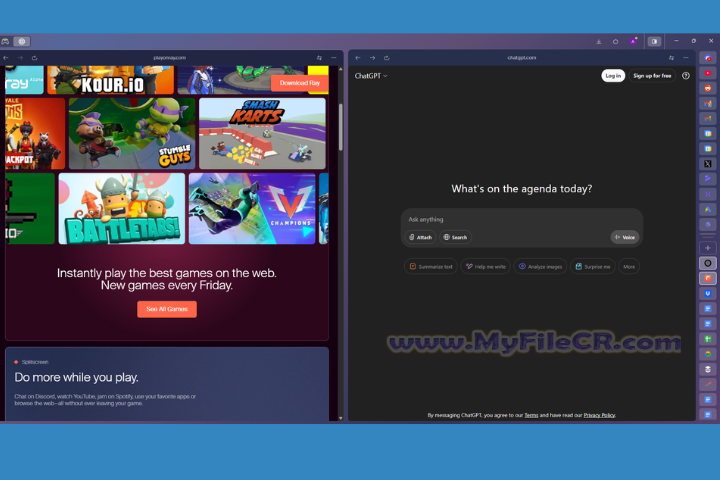Click the globe icon in top bar
Image resolution: width=720 pixels, height=480 pixels.
pyautogui.click(x=22, y=41)
